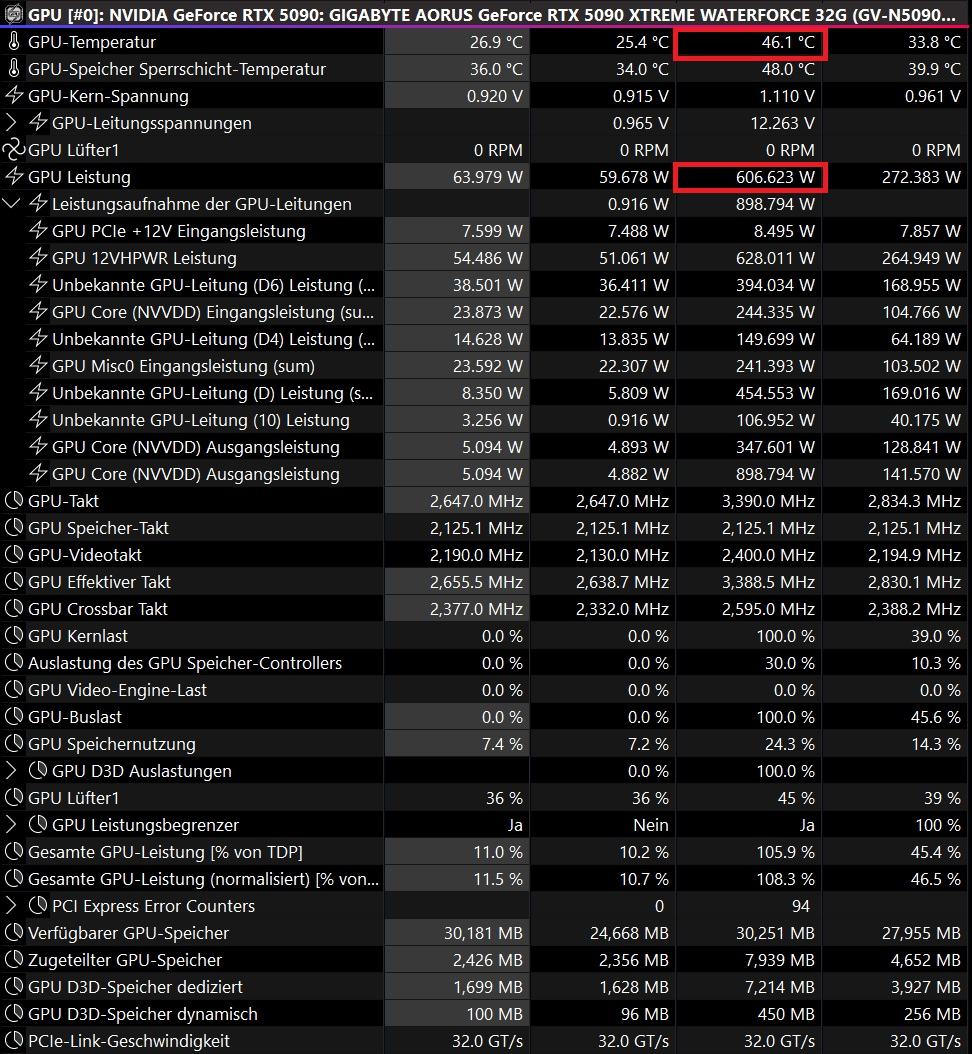The height and width of the screenshot is (1054, 972).
Task: Click lightning icon beside Unbekannte GPU-Leitung (10) Leistung
Action: click(x=38, y=419)
